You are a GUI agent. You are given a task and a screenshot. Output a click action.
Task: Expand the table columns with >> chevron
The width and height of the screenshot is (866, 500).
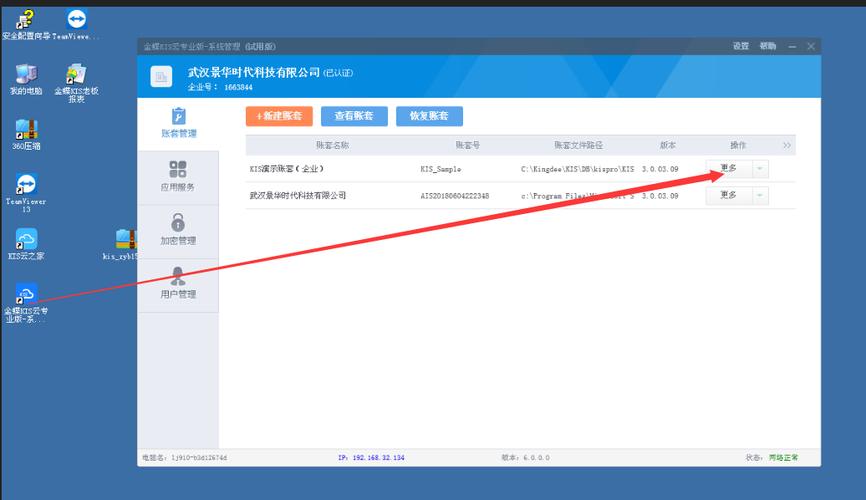point(786,145)
